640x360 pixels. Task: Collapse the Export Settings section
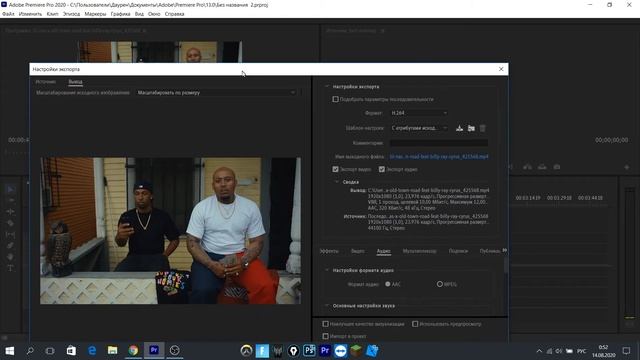click(327, 87)
